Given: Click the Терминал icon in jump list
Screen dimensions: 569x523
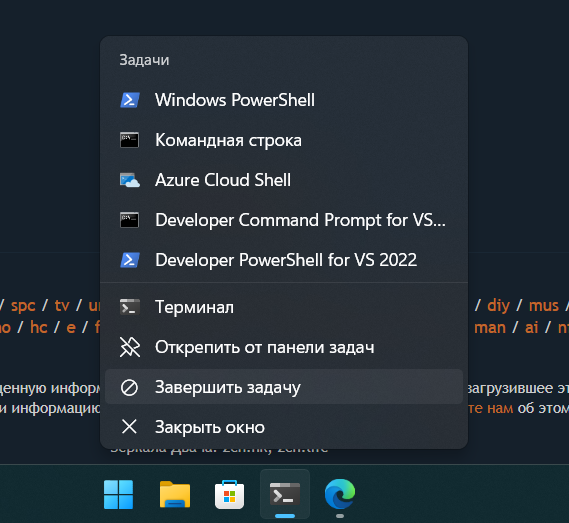Looking at the screenshot, I should click(130, 307).
